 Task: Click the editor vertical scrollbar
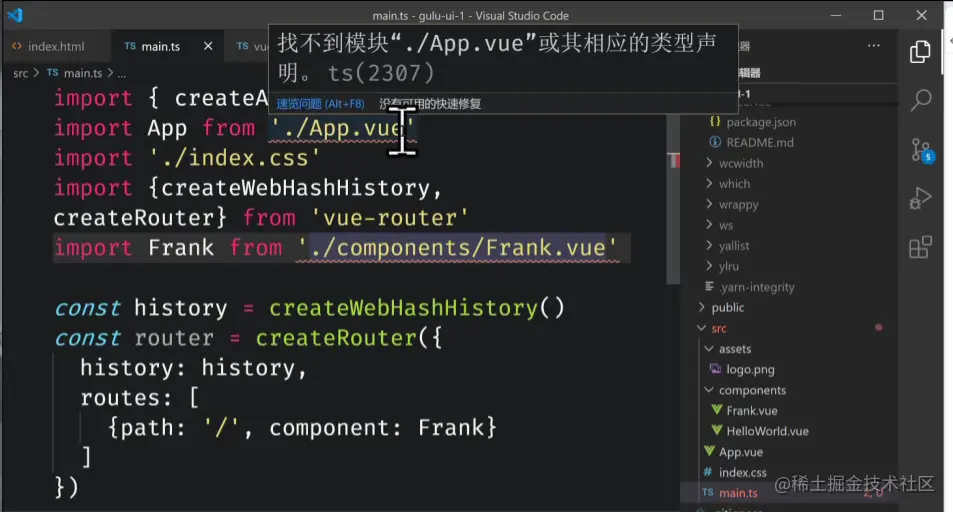click(x=673, y=198)
